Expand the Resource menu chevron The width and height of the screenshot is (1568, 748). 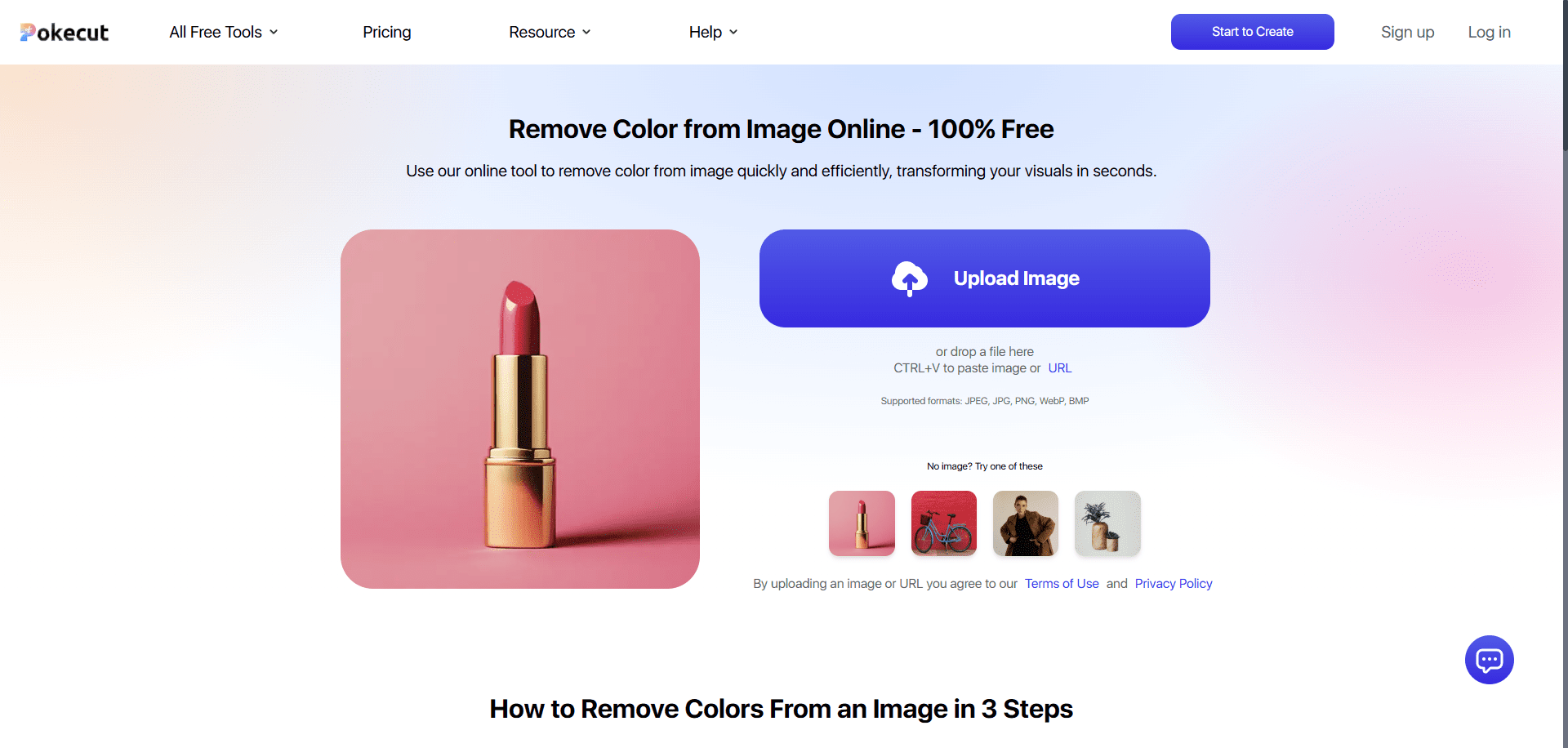click(x=586, y=32)
